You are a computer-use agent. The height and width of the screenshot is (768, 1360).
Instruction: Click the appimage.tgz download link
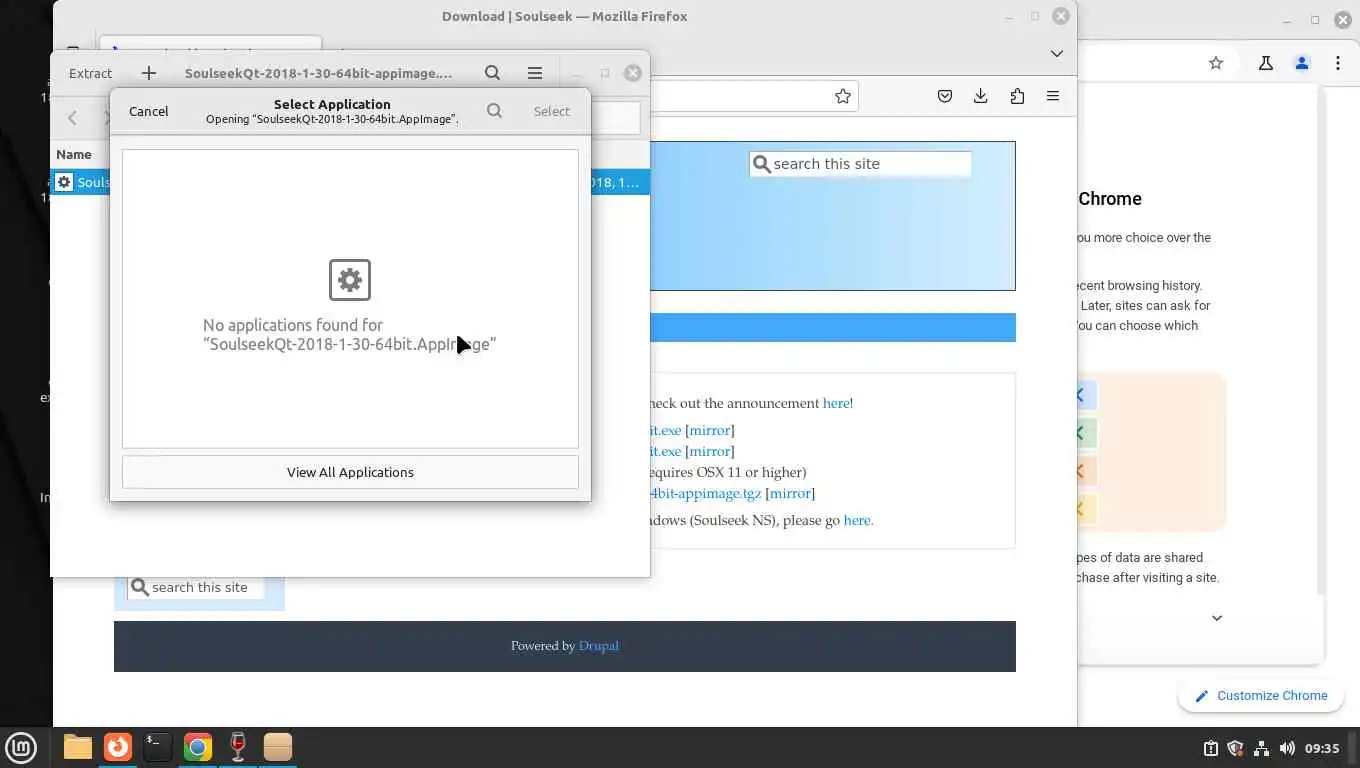pos(705,493)
